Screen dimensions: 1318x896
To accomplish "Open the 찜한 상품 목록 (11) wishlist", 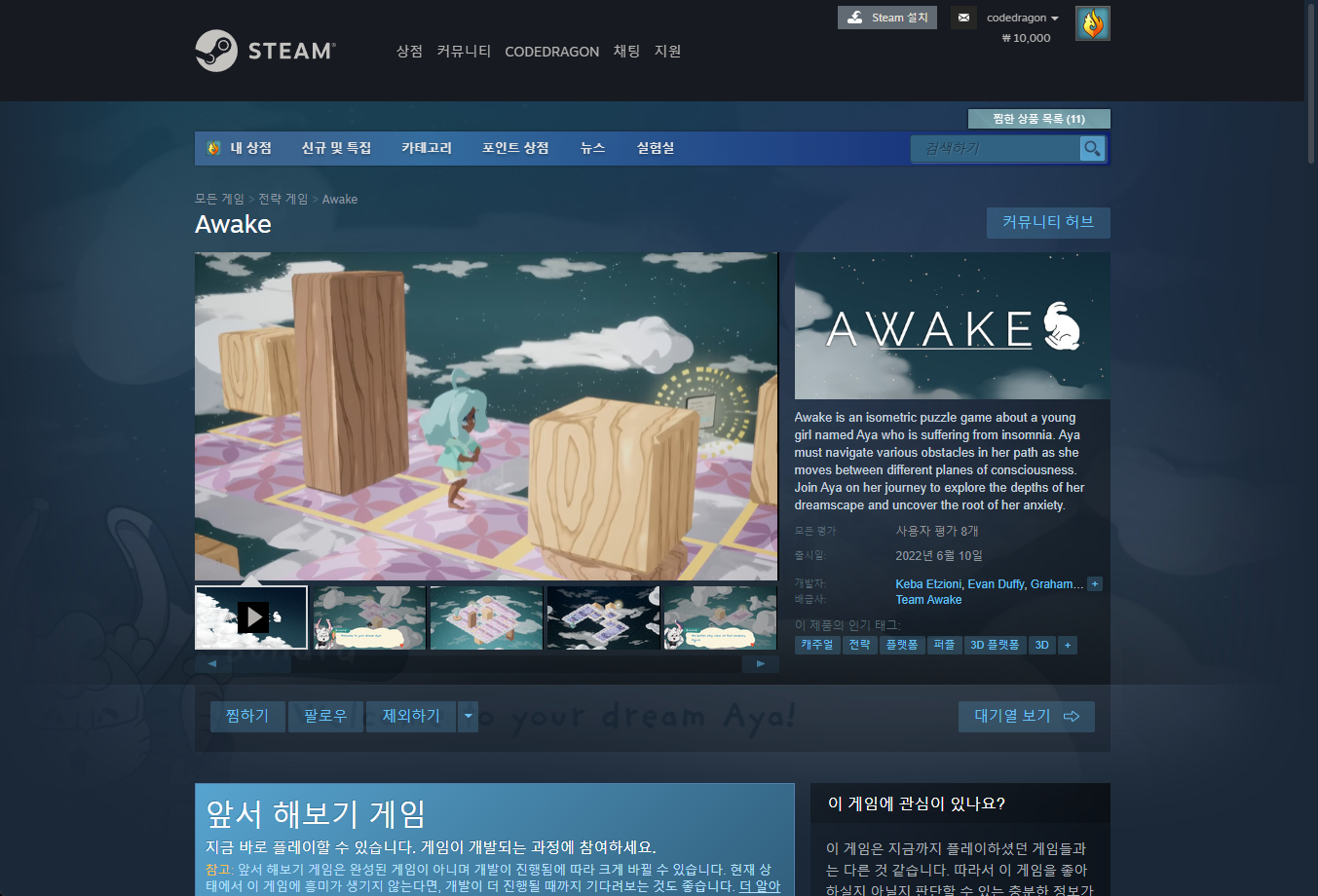I will [1038, 119].
